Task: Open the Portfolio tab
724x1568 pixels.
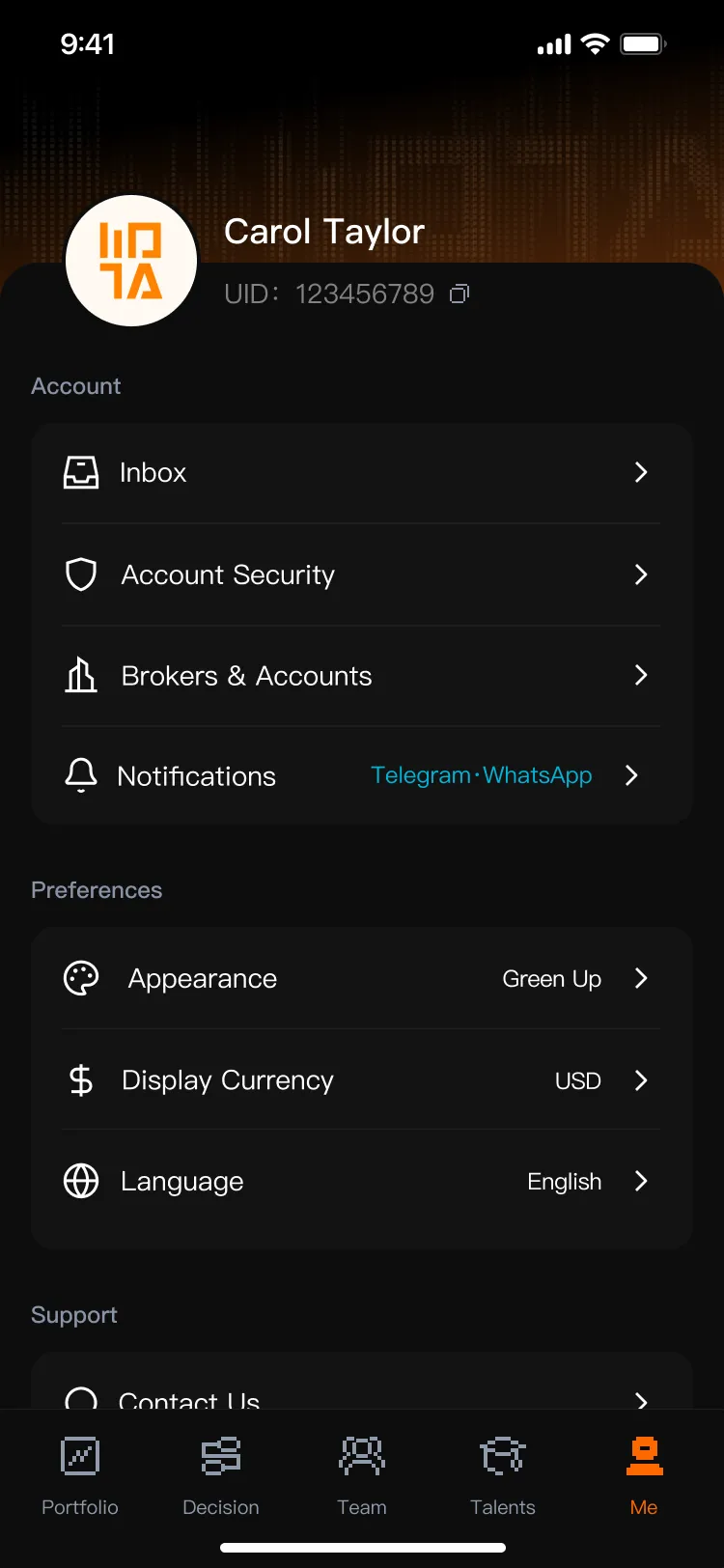Action: 80,1476
